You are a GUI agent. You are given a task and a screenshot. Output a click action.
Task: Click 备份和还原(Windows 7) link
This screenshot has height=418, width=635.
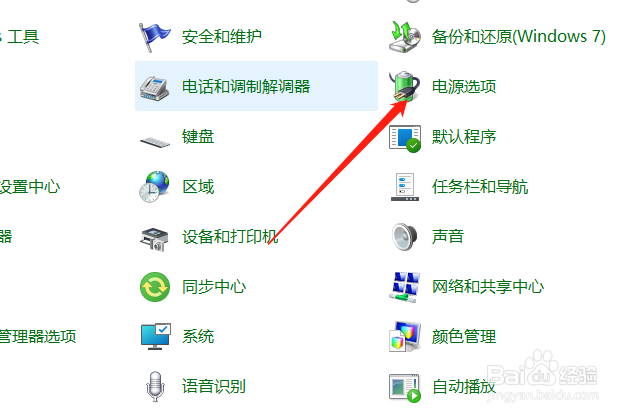click(519, 37)
